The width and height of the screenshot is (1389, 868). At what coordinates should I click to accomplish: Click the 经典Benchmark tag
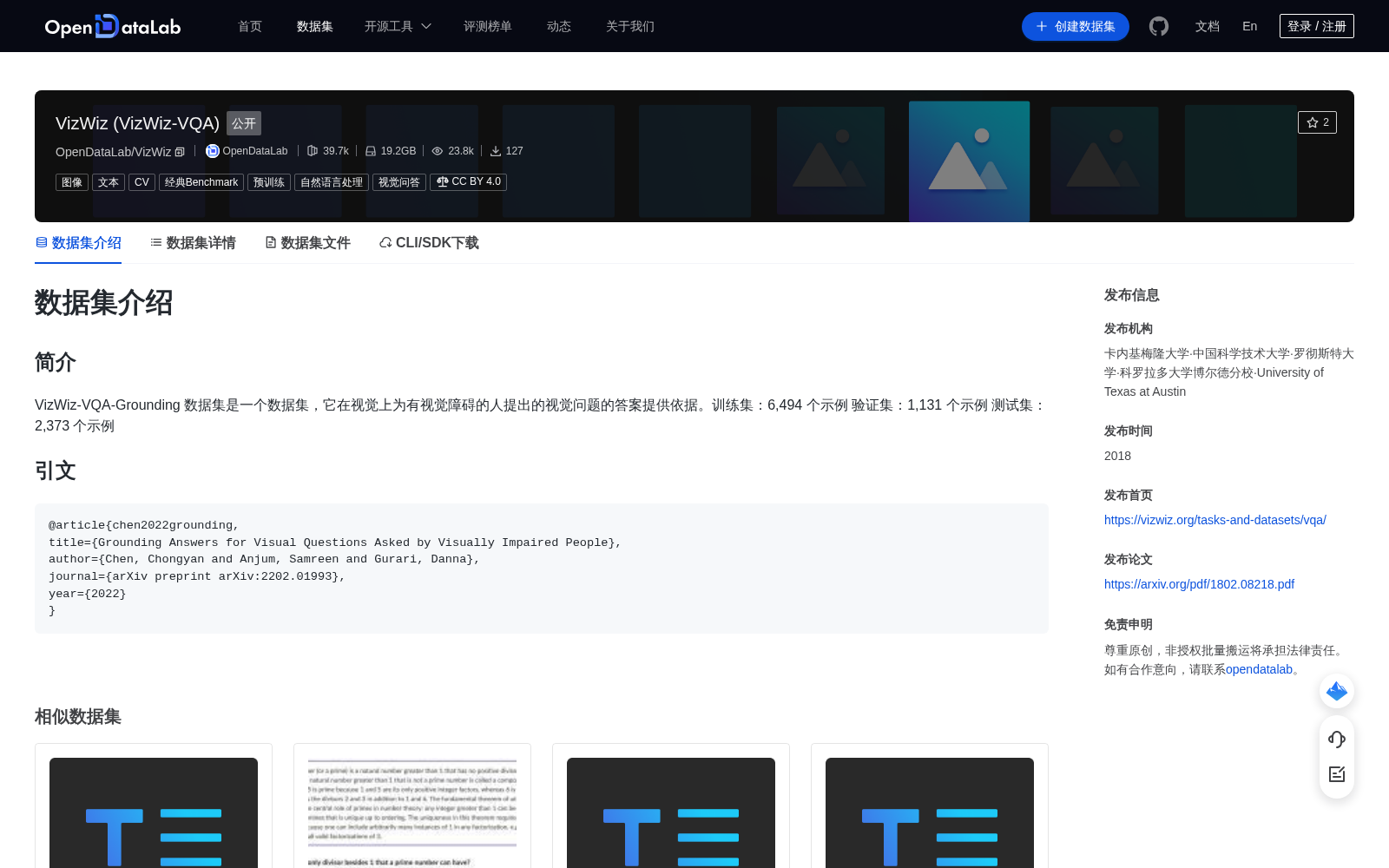(x=201, y=182)
